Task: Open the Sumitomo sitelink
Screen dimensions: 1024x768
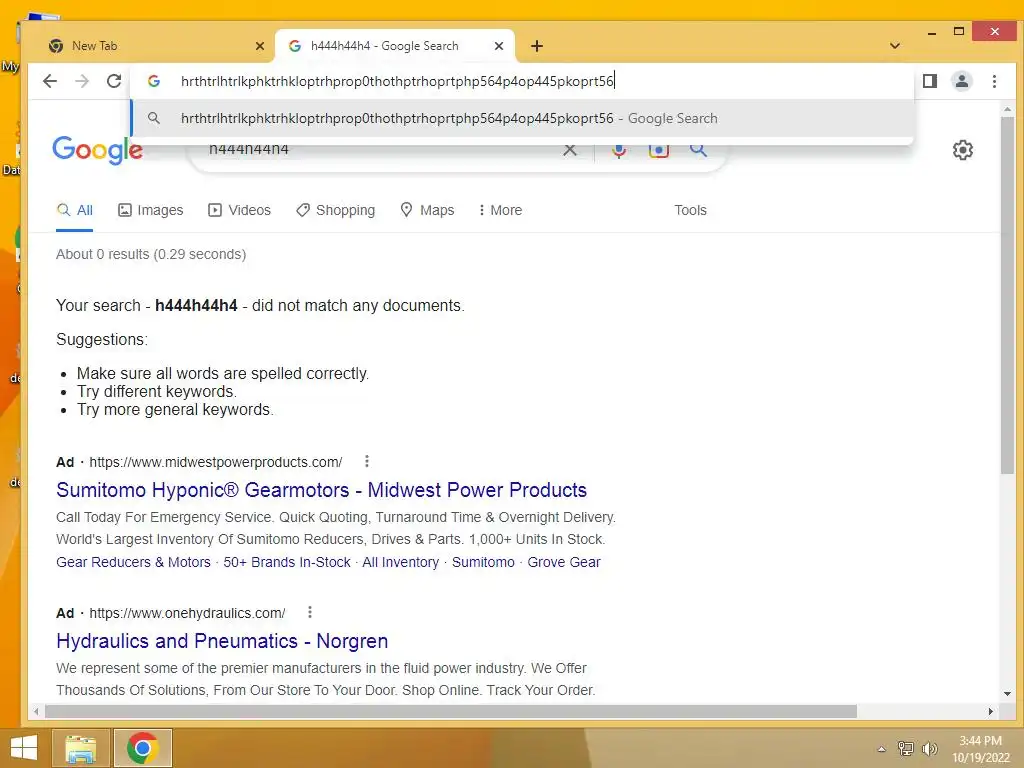Action: (x=483, y=562)
